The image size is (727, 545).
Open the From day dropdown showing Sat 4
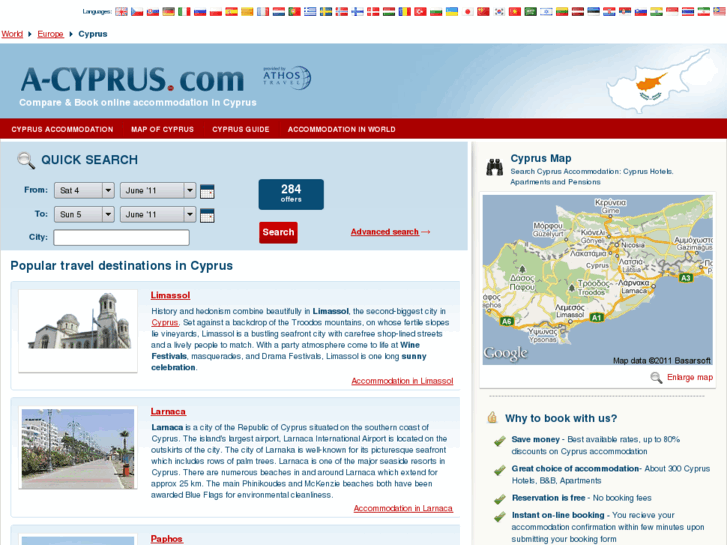pos(84,190)
